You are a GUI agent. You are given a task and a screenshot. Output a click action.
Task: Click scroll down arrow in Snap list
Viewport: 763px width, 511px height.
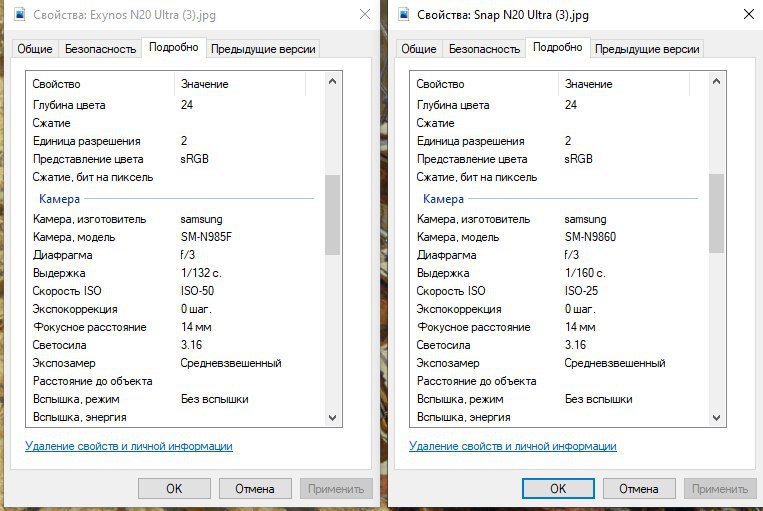point(716,418)
